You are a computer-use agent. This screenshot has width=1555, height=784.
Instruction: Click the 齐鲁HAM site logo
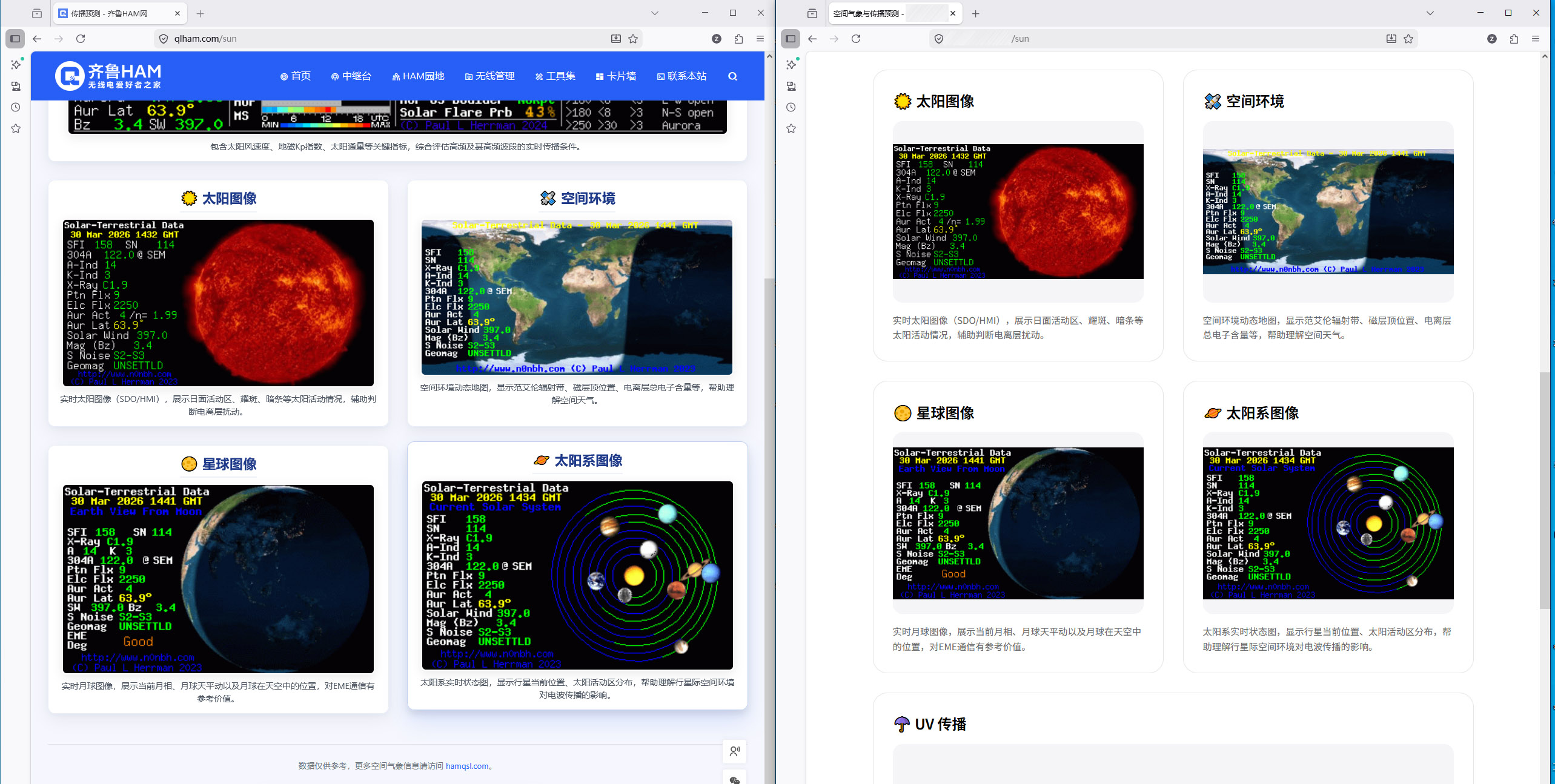tap(108, 76)
